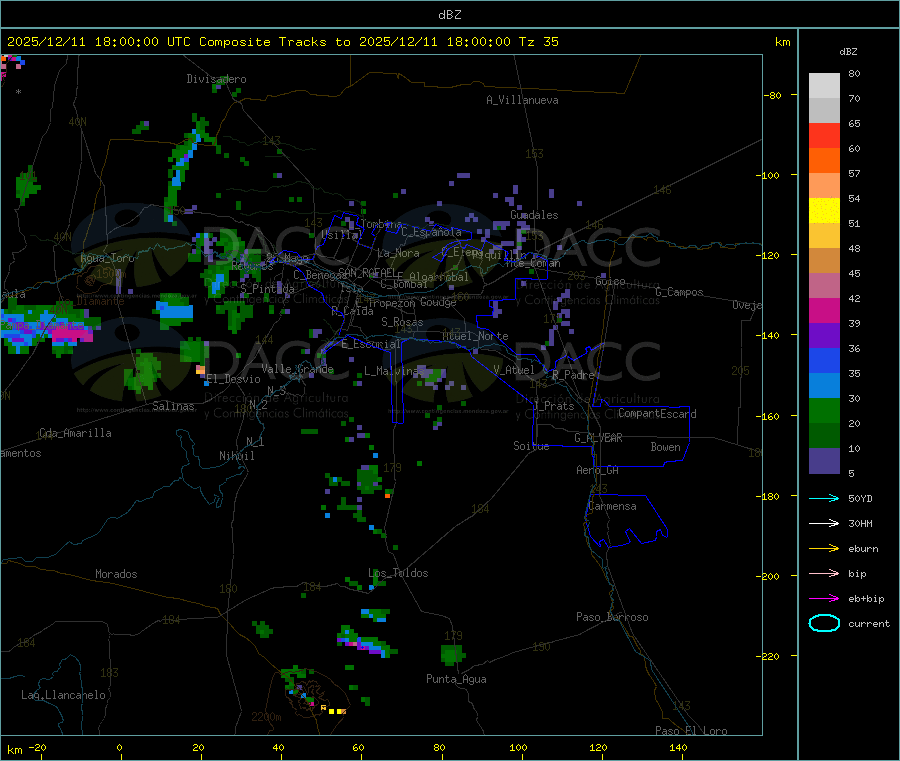This screenshot has width=900, height=761.
Task: Select the 39 dBZ magenta legend swatch
Action: pyautogui.click(x=824, y=310)
